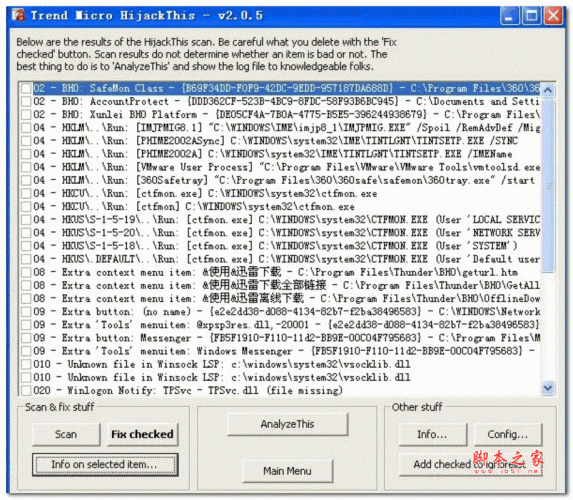This screenshot has width=573, height=500.
Task: Select the Windows Messenger Tools menuitem row
Action: coord(284,351)
